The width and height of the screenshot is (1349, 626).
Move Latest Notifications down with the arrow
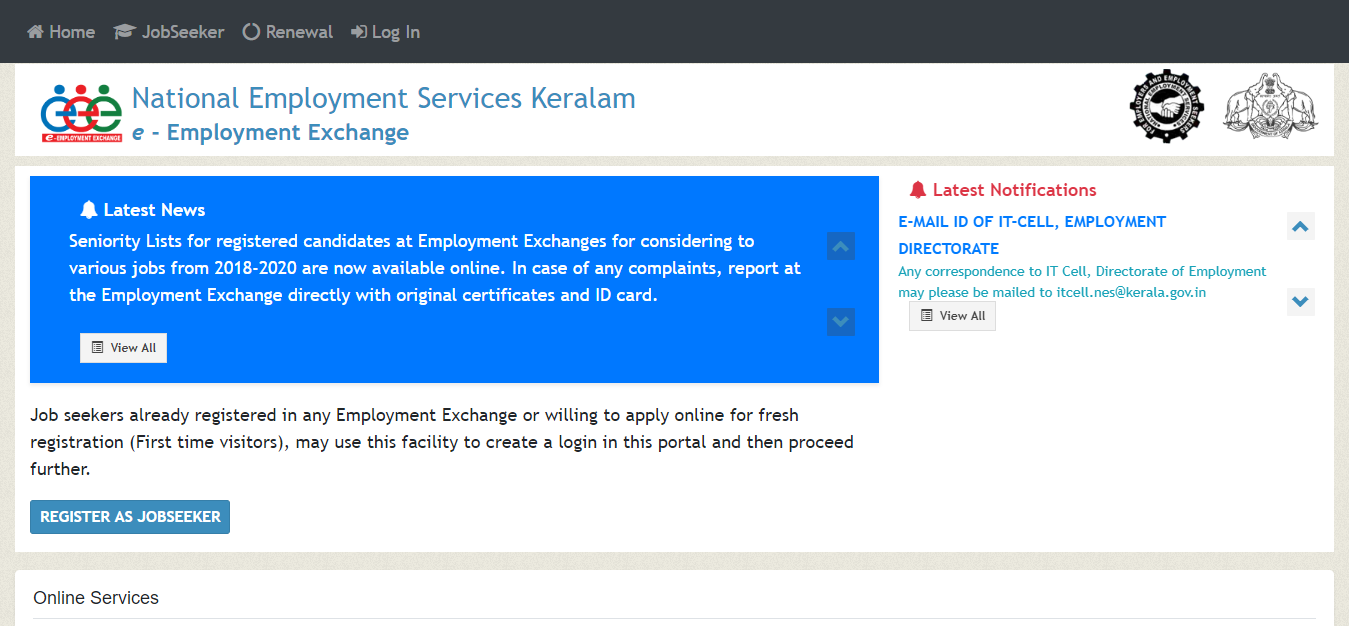[1300, 301]
